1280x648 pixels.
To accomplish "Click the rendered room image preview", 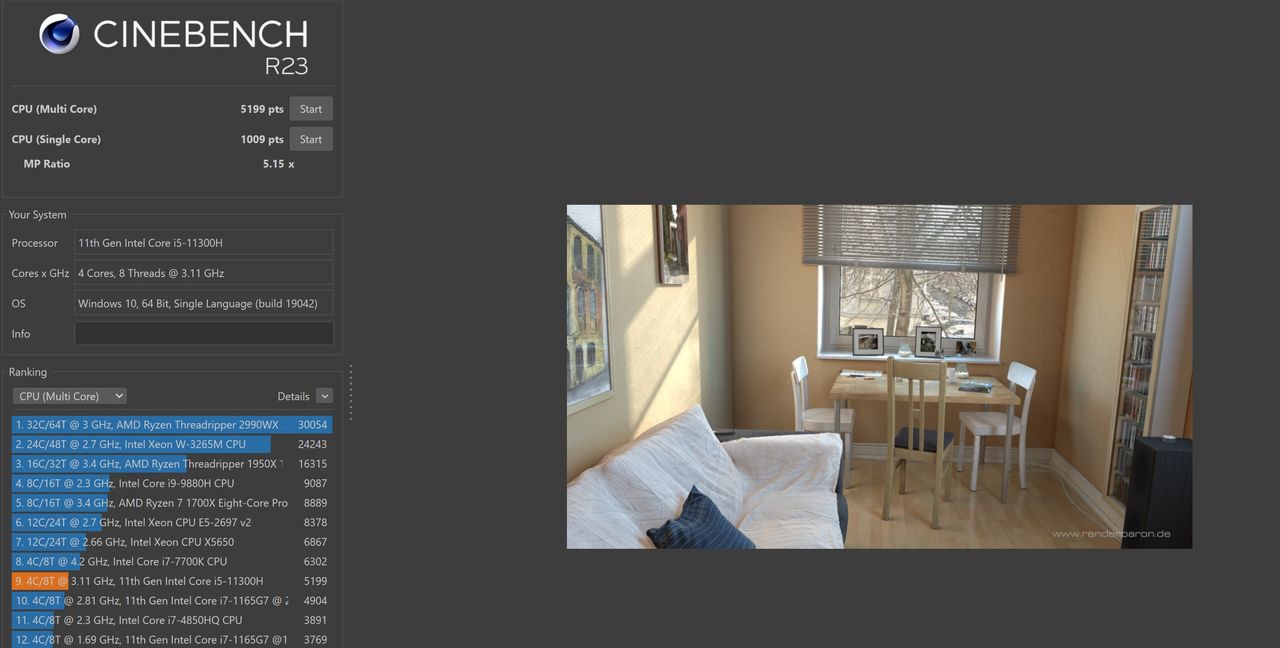I will (x=879, y=377).
